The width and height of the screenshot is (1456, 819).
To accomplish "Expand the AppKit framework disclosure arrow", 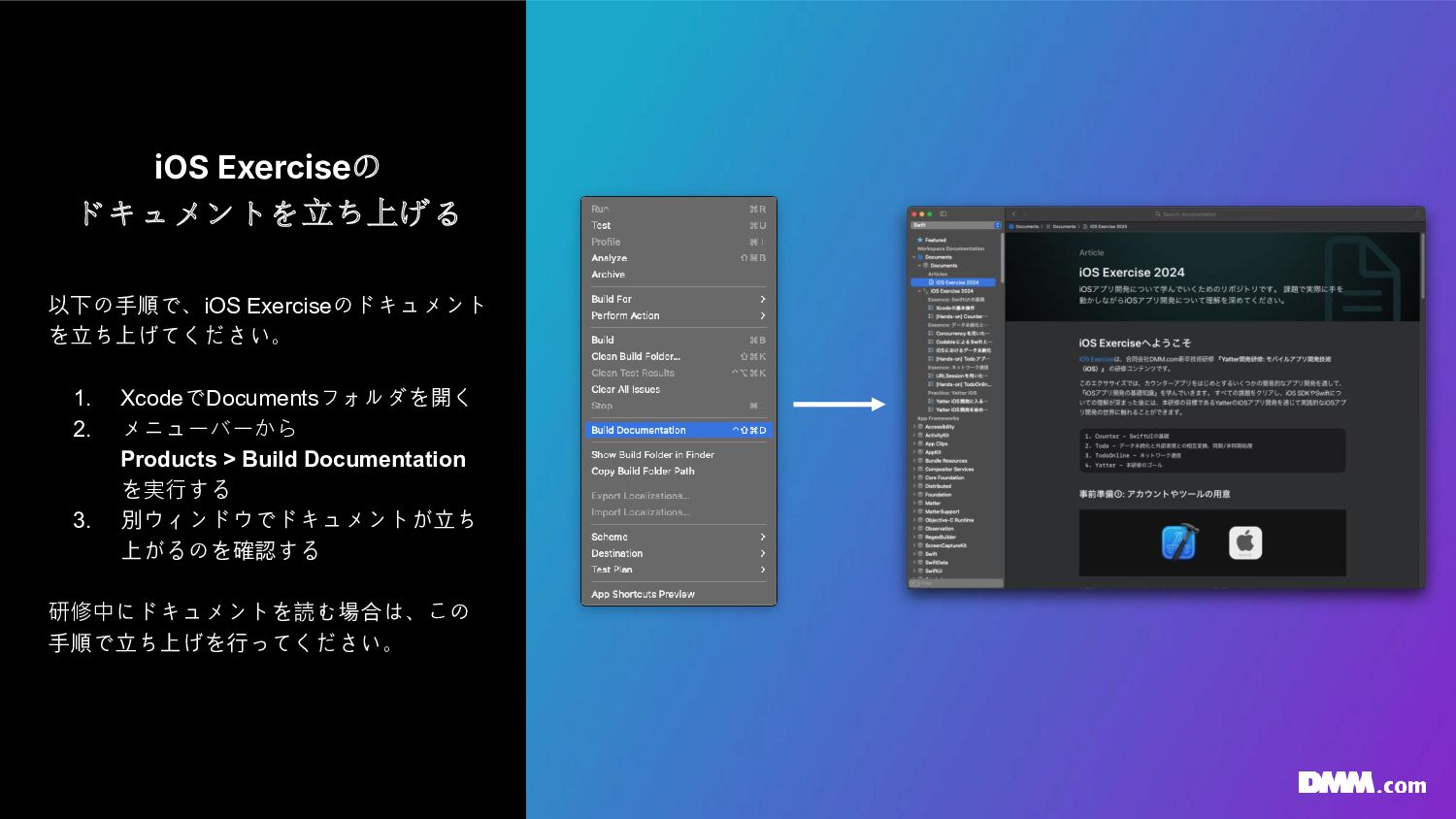I will pos(914,452).
